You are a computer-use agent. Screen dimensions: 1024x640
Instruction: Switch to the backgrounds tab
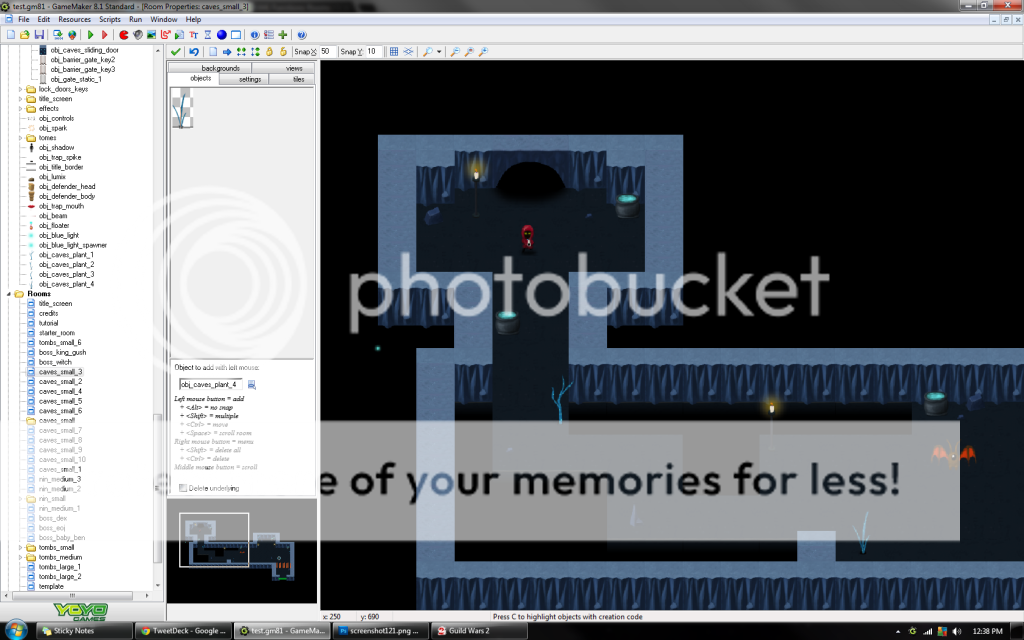click(x=220, y=68)
